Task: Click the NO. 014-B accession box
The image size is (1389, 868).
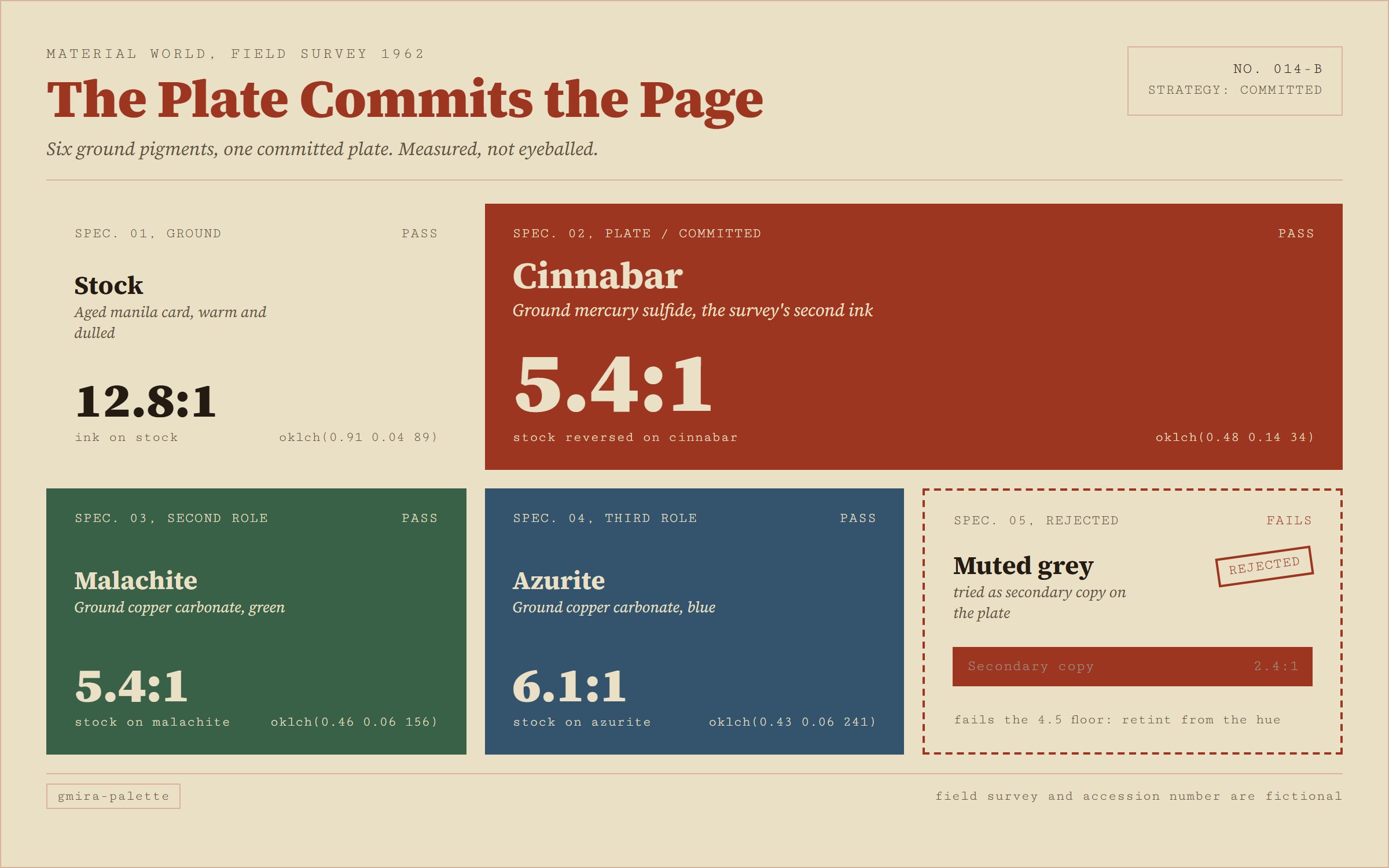Action: 1234,81
